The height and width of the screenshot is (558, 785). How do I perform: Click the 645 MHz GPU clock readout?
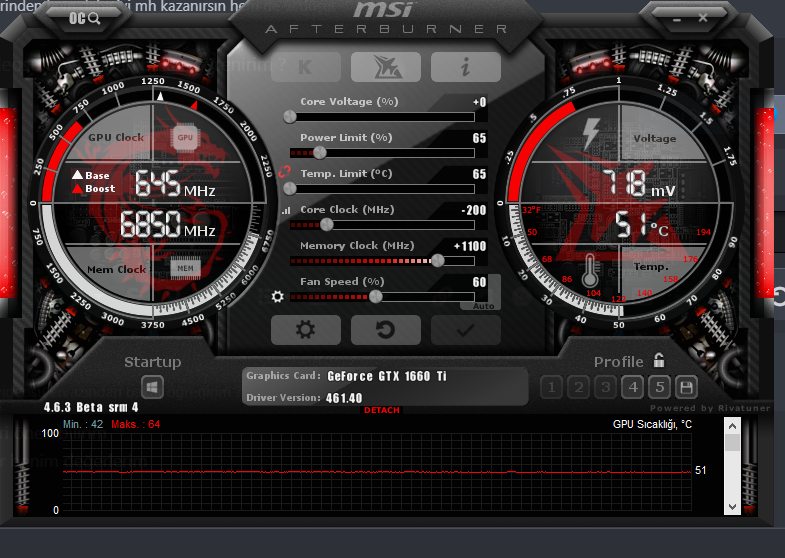[x=175, y=183]
